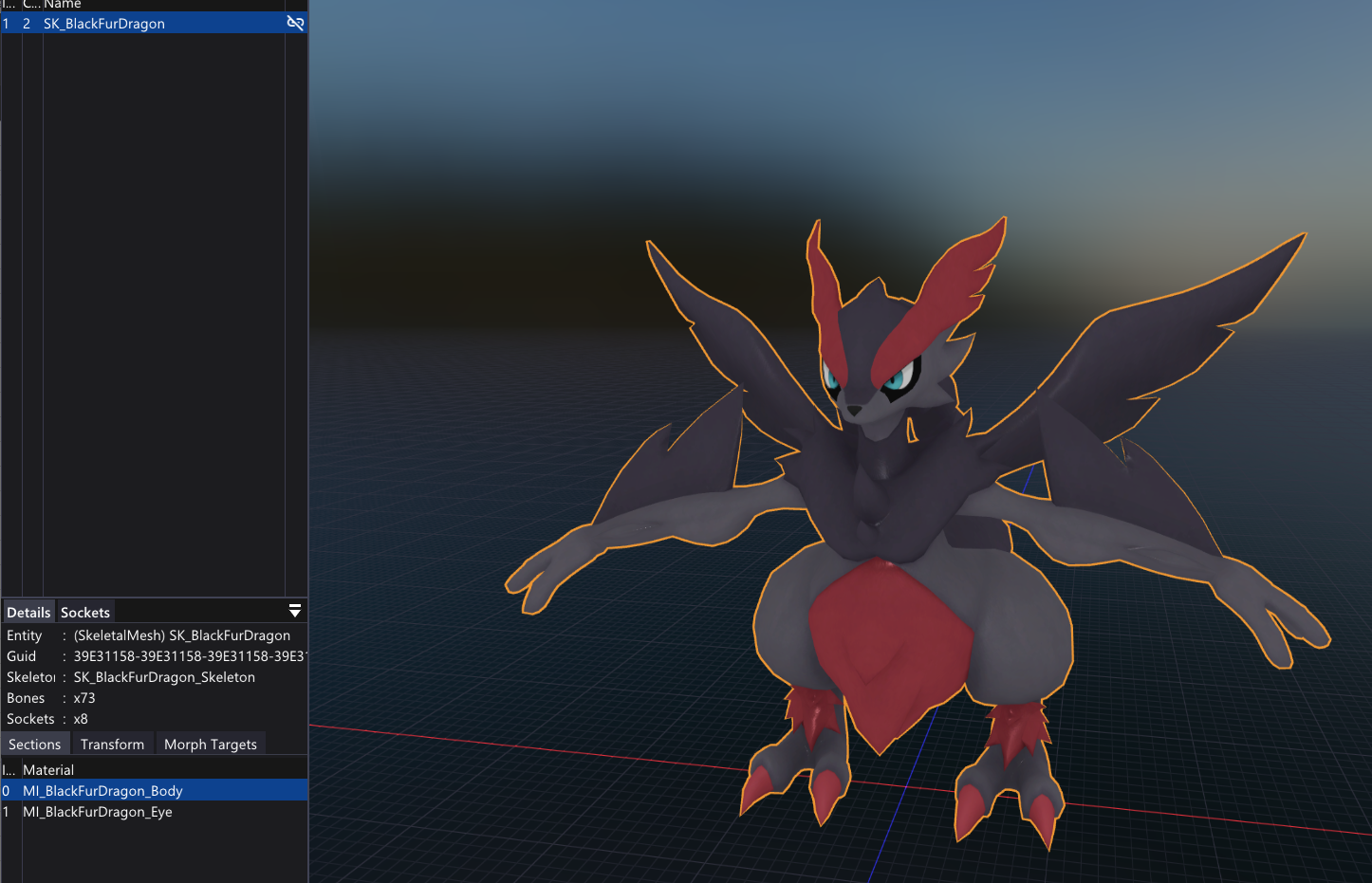Open the Morph Targets tab
The image size is (1372, 883).
pyautogui.click(x=211, y=744)
